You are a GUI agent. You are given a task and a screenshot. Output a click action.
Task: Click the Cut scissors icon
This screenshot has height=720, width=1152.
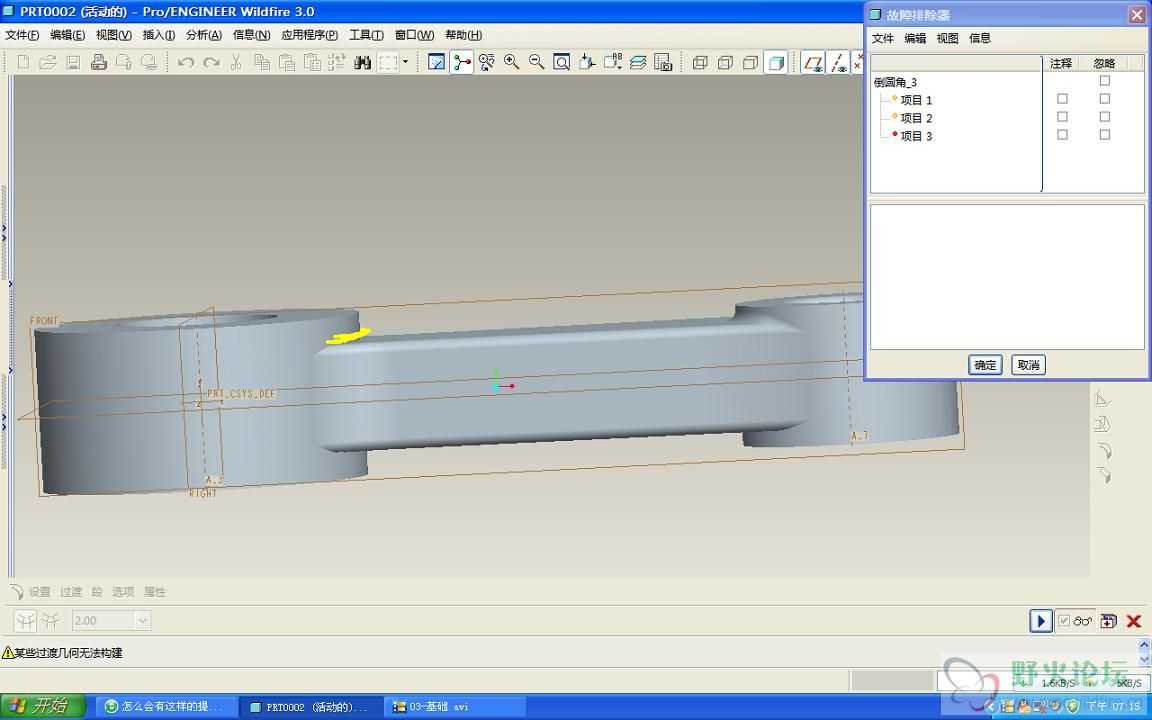pos(236,62)
